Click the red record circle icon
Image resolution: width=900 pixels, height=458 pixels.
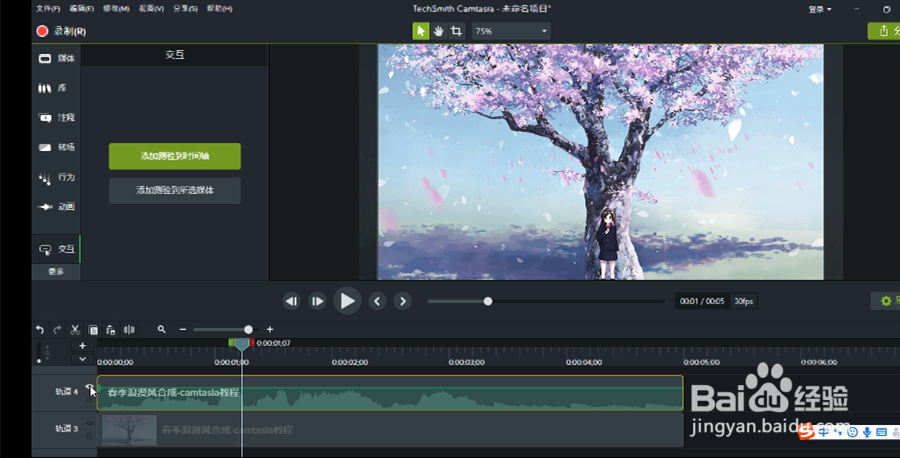[x=42, y=31]
